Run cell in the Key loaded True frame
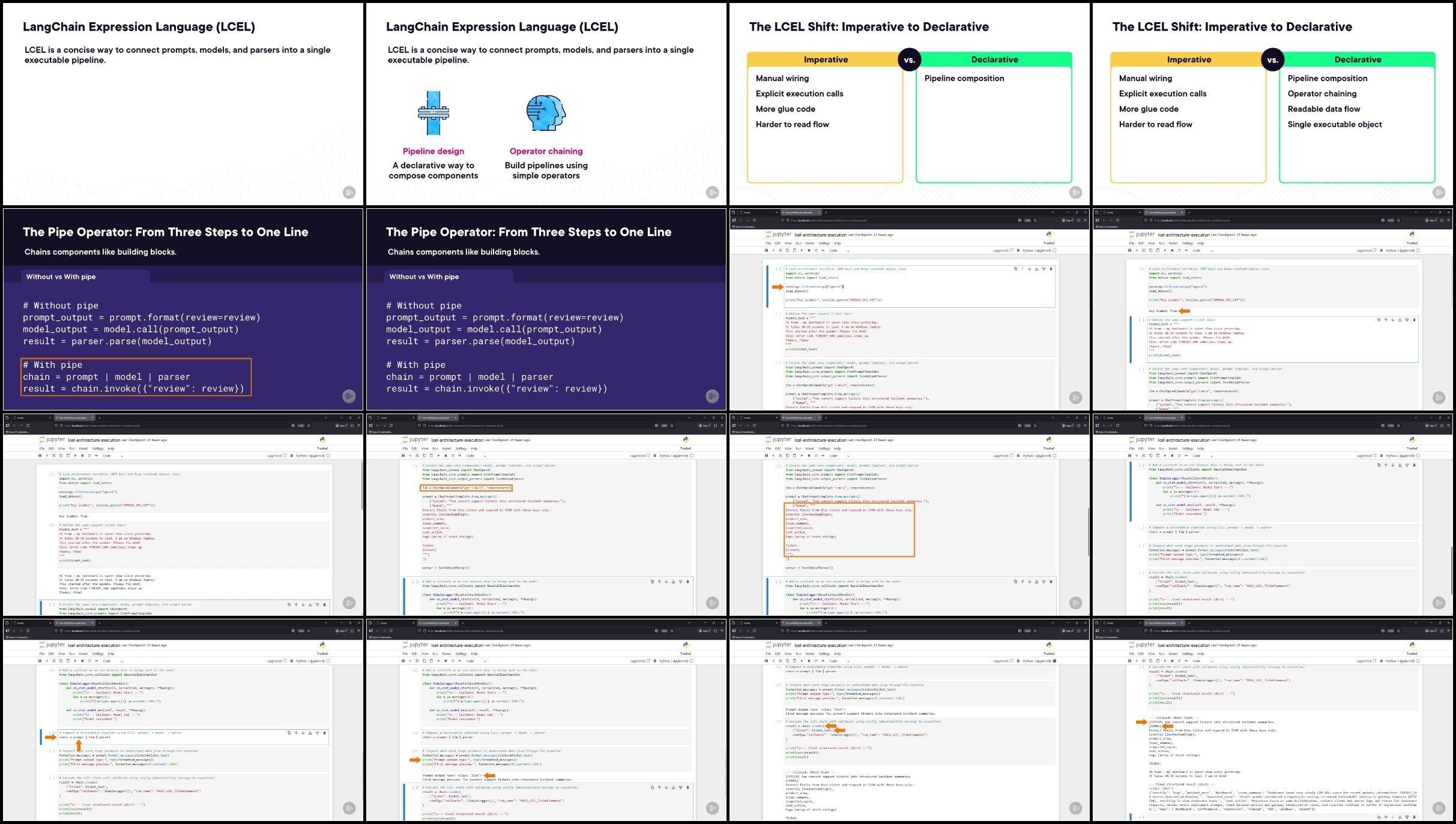The image size is (1456, 824). tap(1165, 250)
